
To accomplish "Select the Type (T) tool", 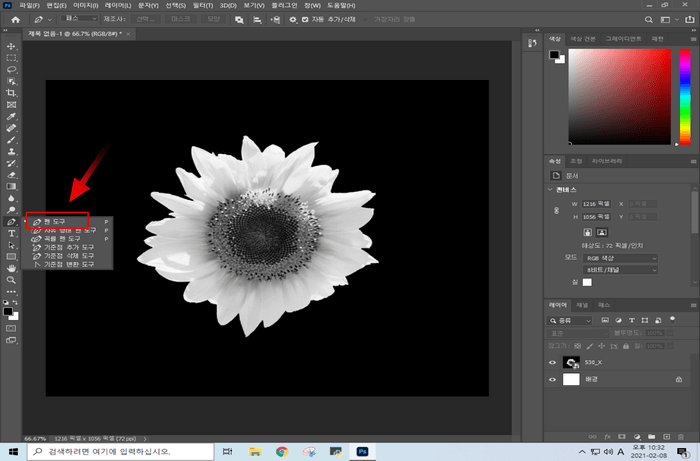I will pyautogui.click(x=11, y=232).
